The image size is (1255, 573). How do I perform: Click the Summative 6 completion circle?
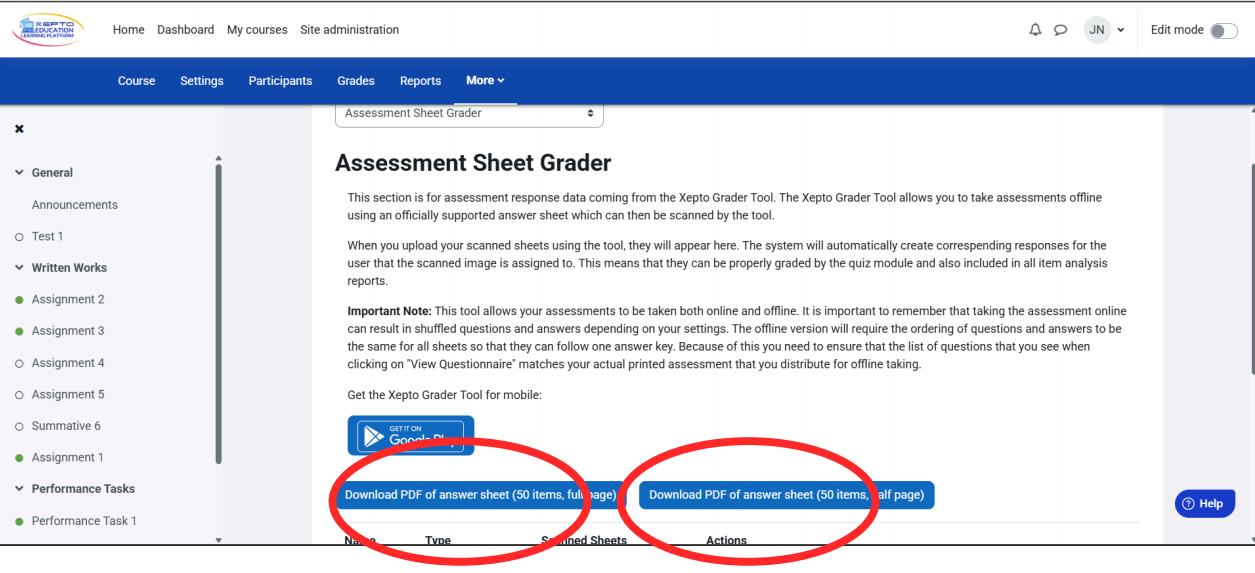tap(19, 426)
